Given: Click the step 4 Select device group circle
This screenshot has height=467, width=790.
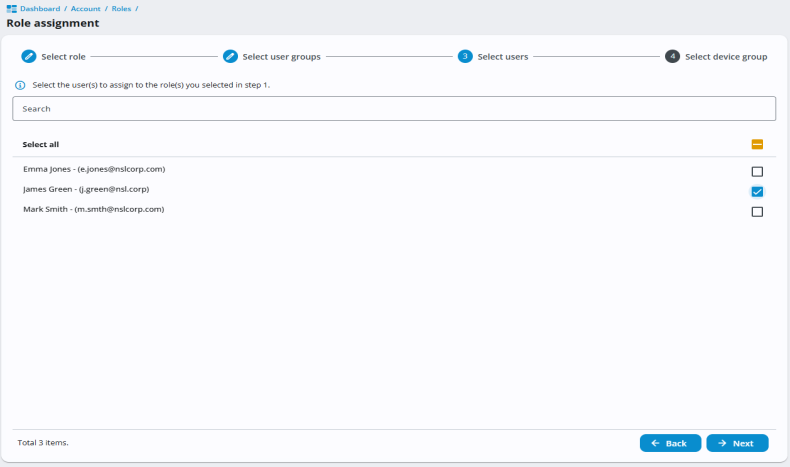Looking at the screenshot, I should coord(672,56).
